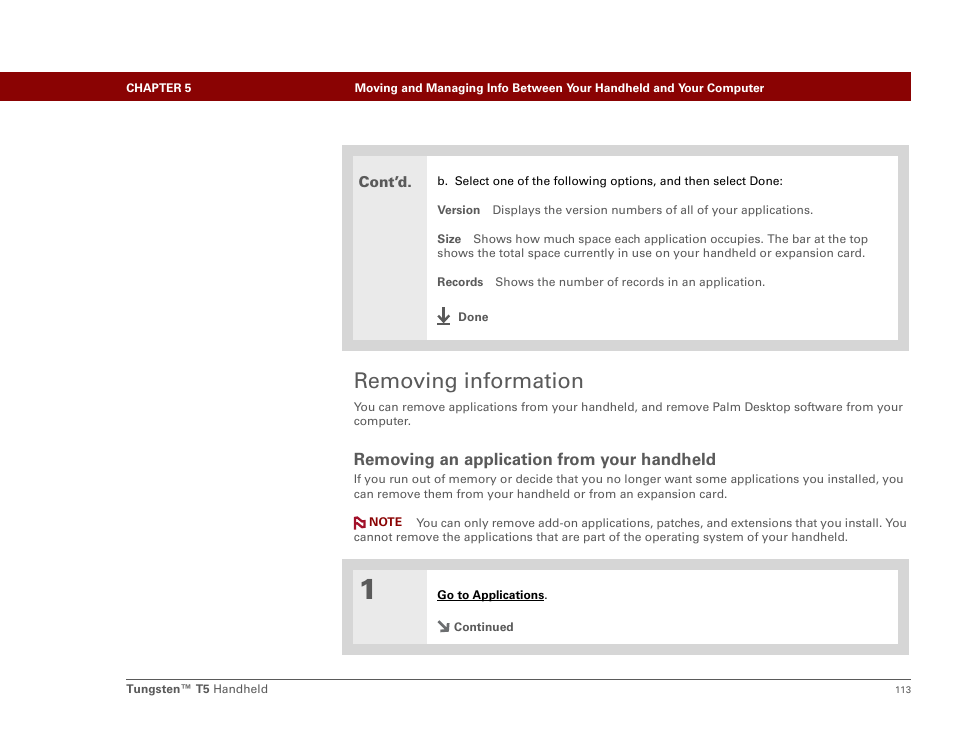The width and height of the screenshot is (954, 738).
Task: Click the Done down-arrow icon
Action: [x=444, y=316]
